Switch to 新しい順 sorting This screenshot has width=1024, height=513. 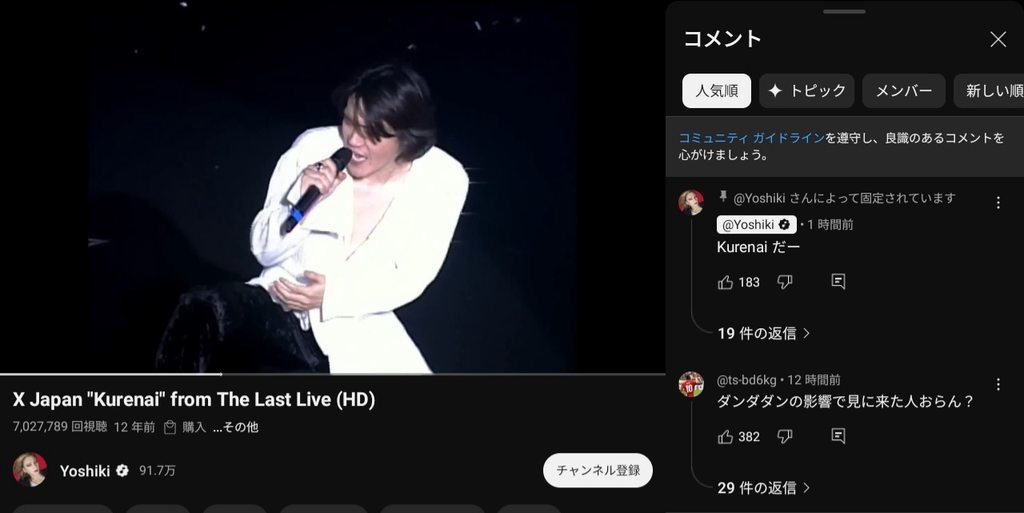pyautogui.click(x=989, y=91)
